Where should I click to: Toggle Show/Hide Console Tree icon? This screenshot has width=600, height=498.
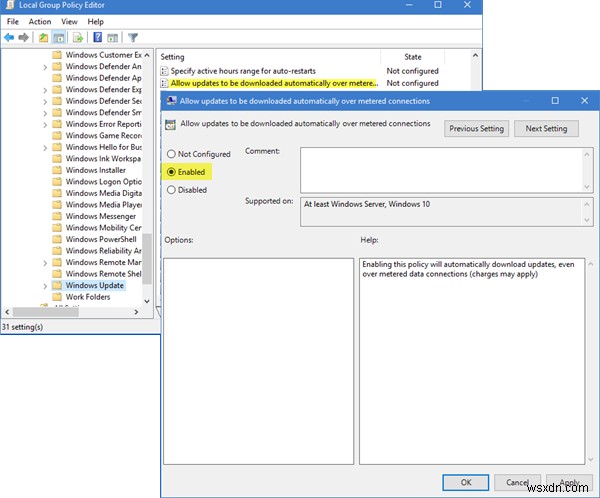(x=59, y=38)
